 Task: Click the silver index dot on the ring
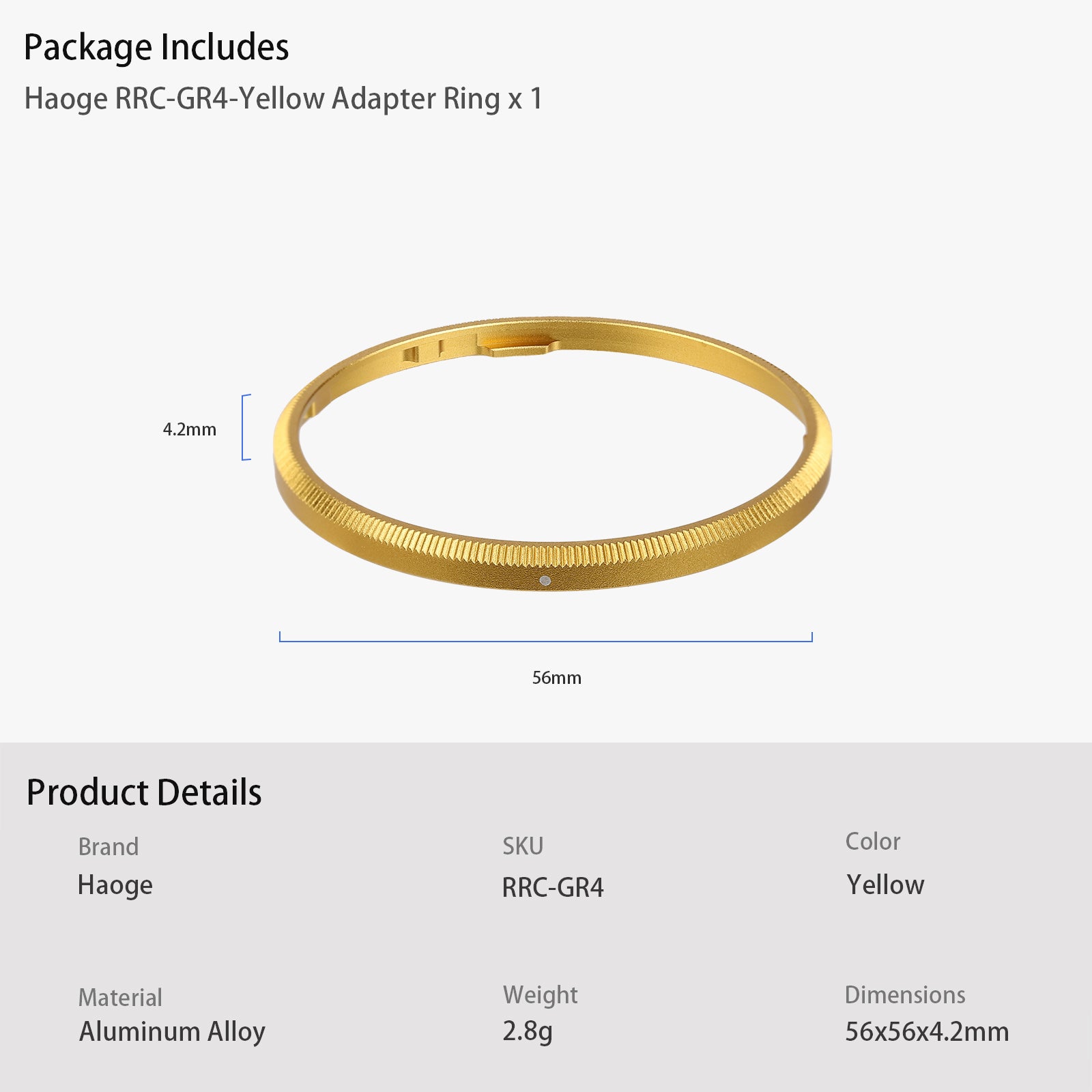[x=545, y=581]
